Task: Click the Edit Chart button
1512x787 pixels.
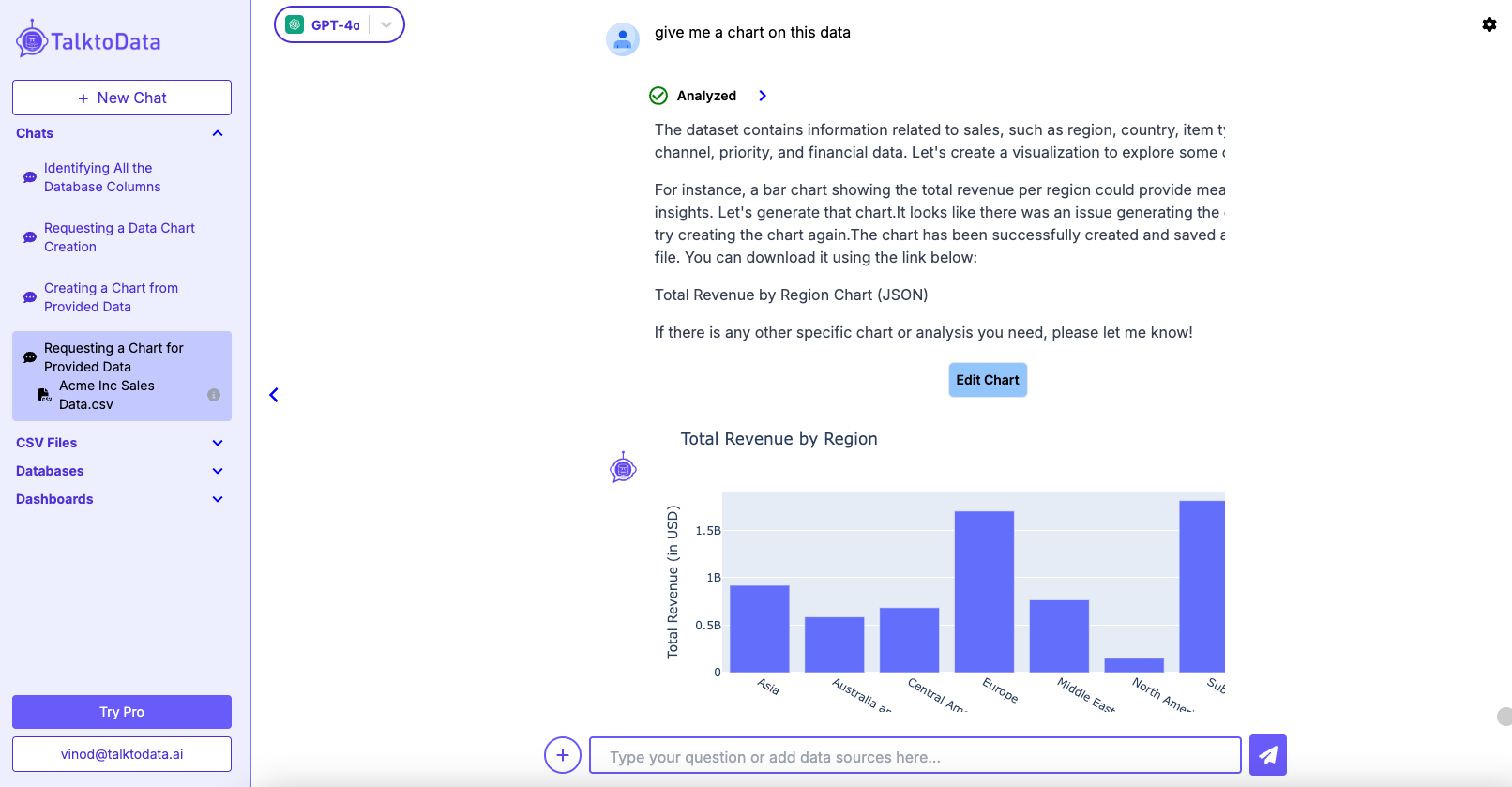Action: [988, 380]
